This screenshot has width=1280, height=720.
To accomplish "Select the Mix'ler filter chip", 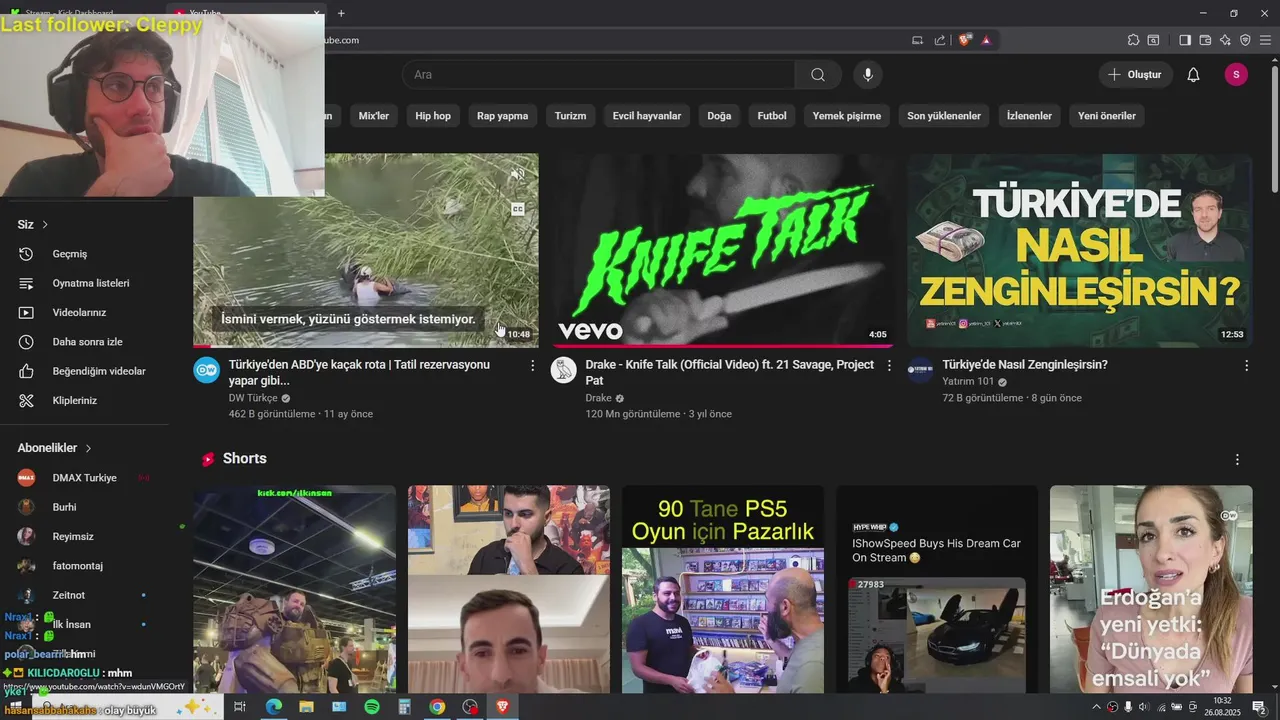I will 373,116.
